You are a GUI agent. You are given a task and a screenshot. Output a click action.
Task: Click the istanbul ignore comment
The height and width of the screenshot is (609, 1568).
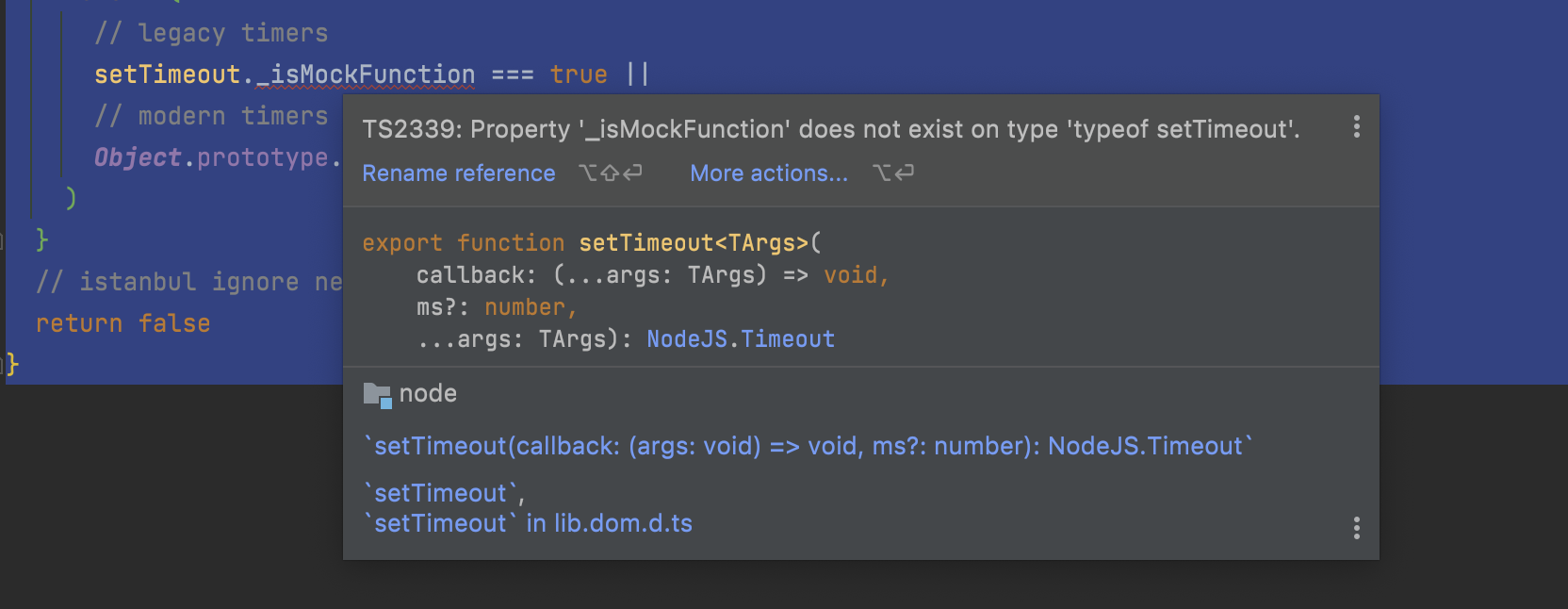point(187,281)
